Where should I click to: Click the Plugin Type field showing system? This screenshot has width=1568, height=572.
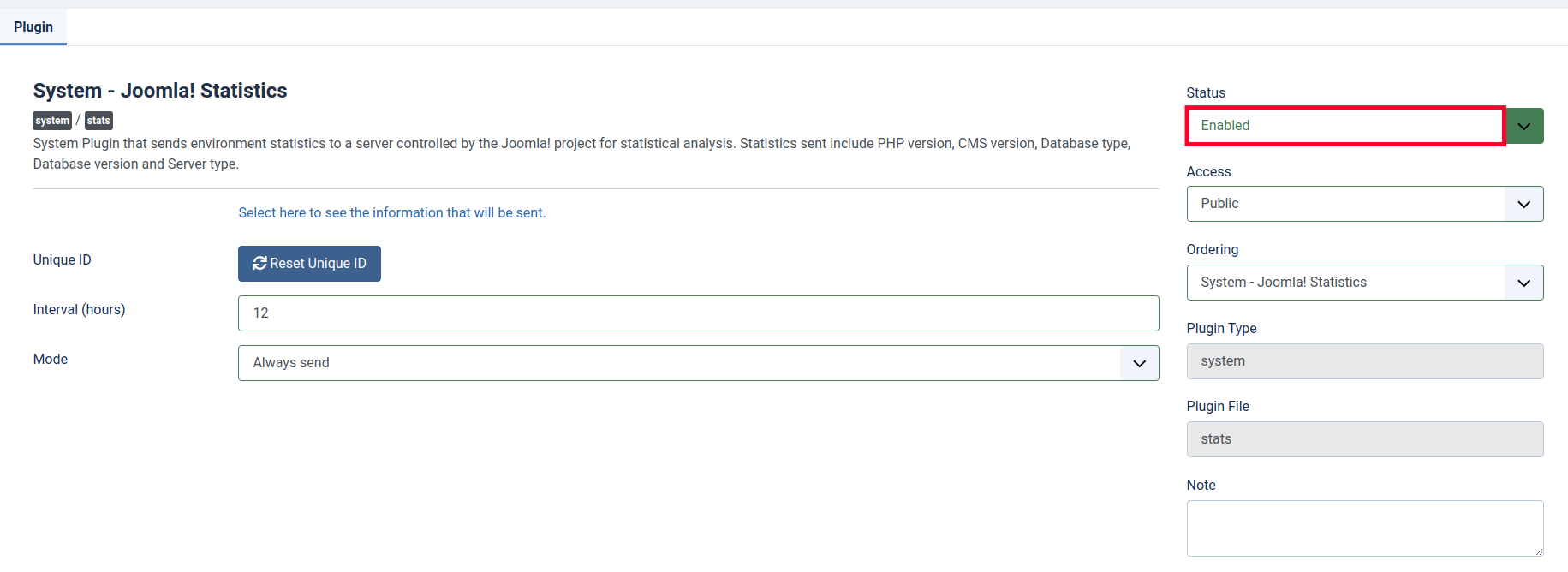tap(1364, 361)
